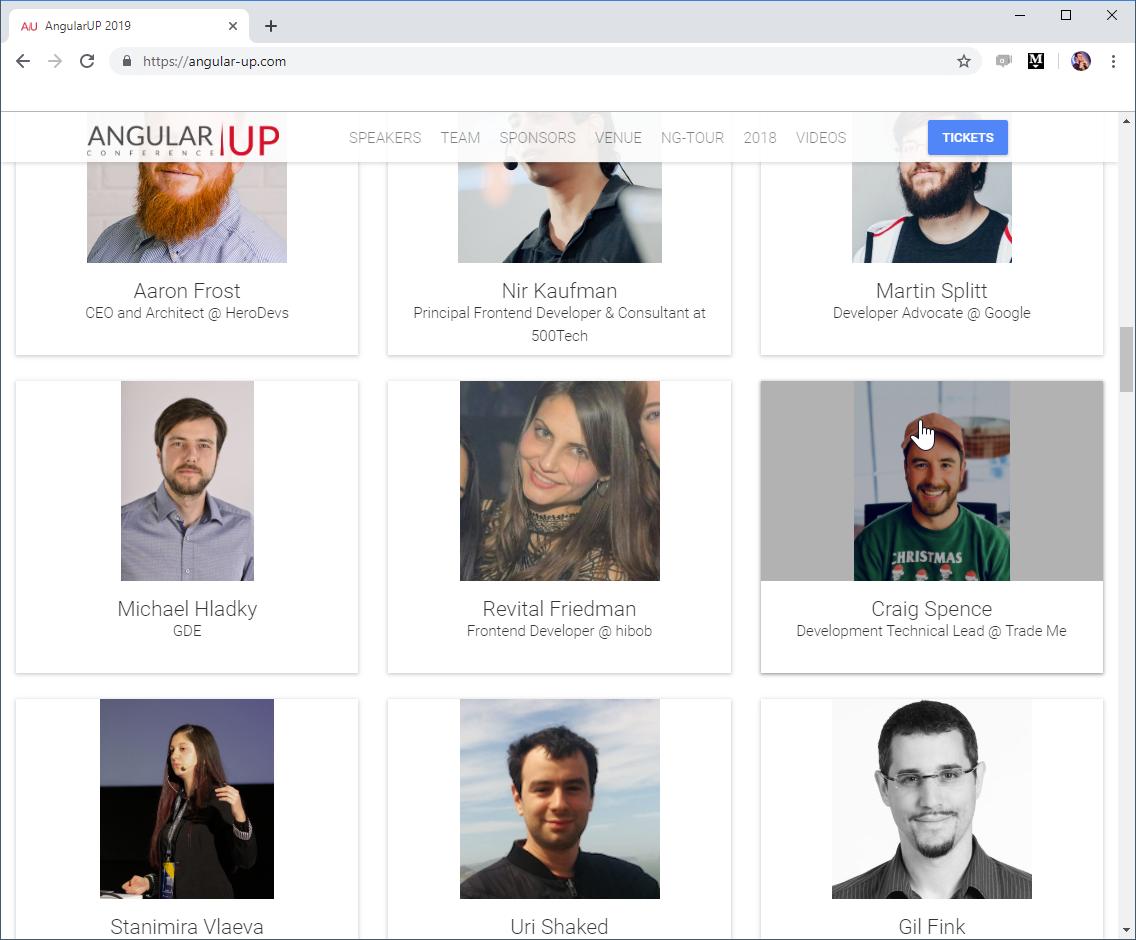Screen dimensions: 1136x940
Task: Open Uri Shaked's photo
Action: pos(560,799)
